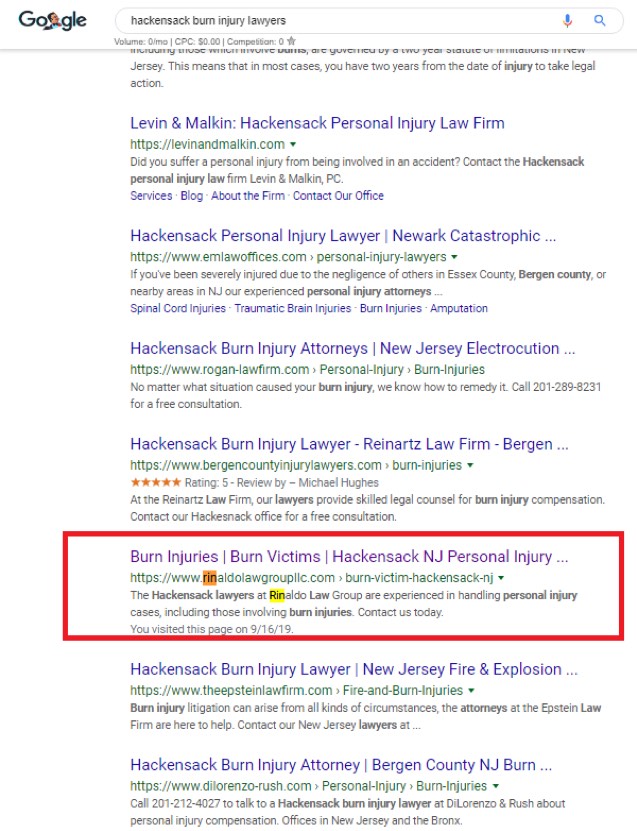Click the magnifying glass search icon

[600, 20]
